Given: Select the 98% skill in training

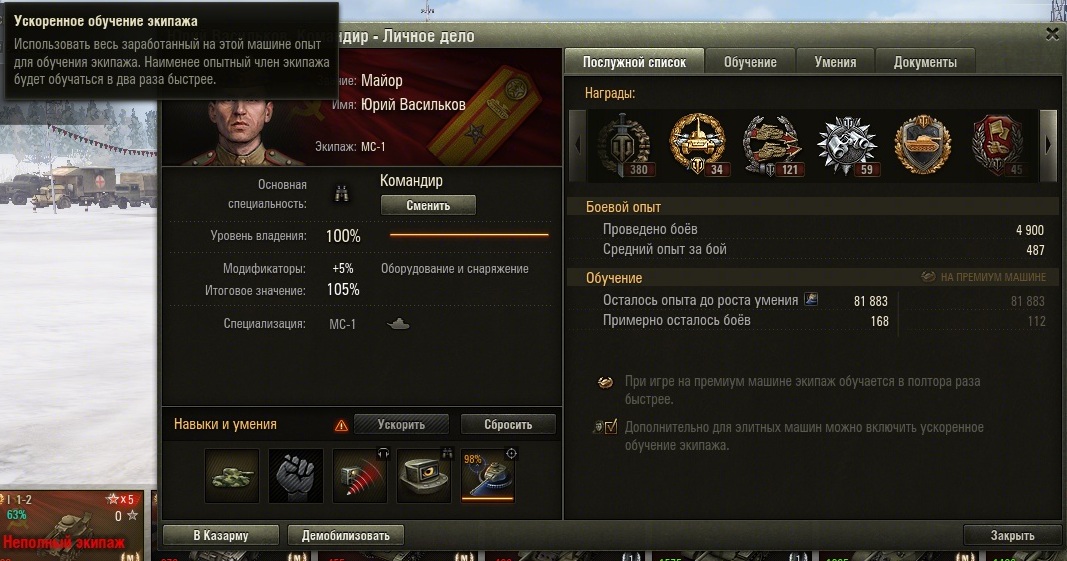Looking at the screenshot, I should coord(487,475).
